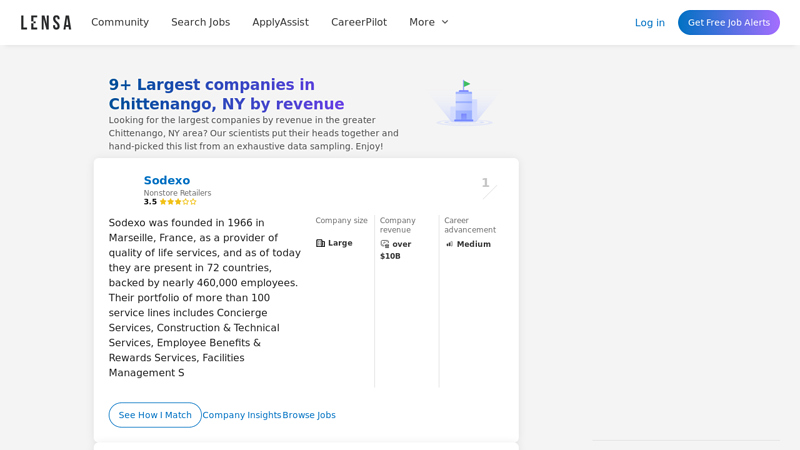Click the 'Company size' label
The image size is (800, 450).
[341, 220]
